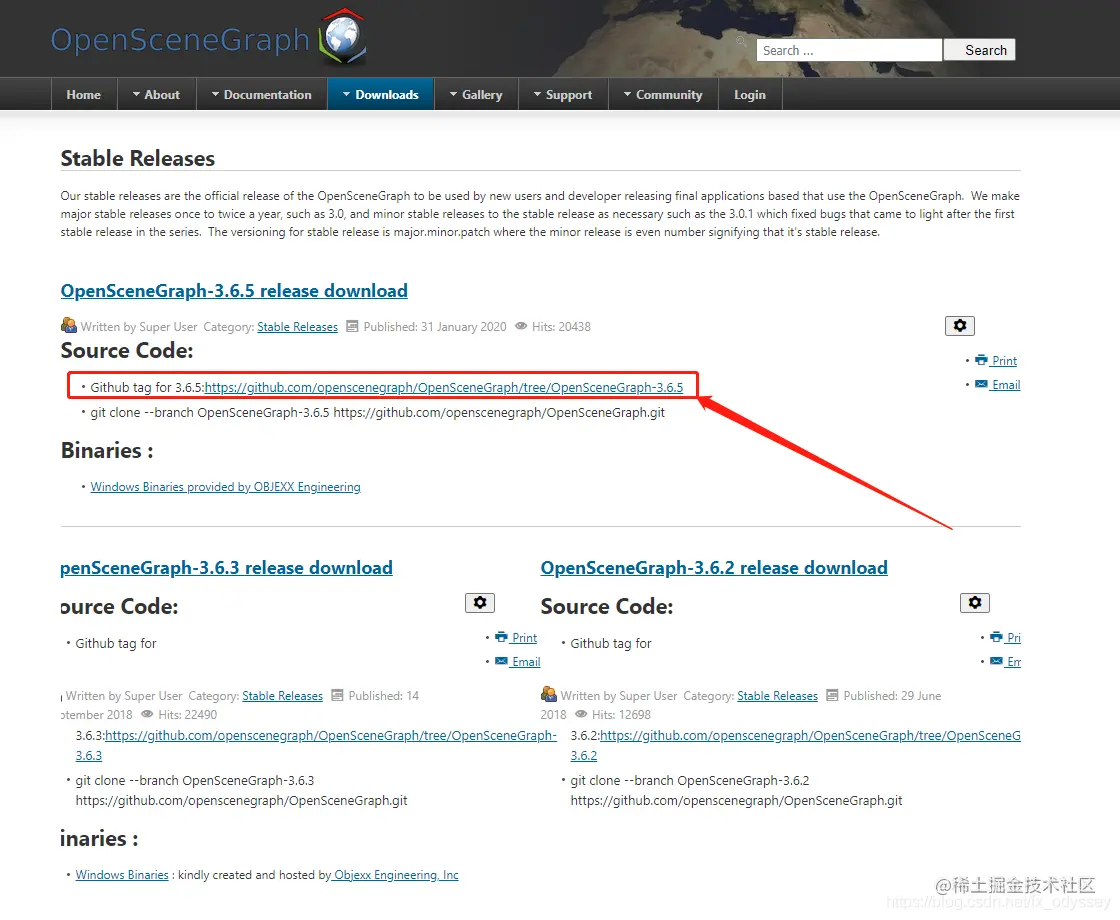The width and height of the screenshot is (1120, 920).
Task: Open Stable Releases category link for 3.6.2
Action: tap(777, 696)
